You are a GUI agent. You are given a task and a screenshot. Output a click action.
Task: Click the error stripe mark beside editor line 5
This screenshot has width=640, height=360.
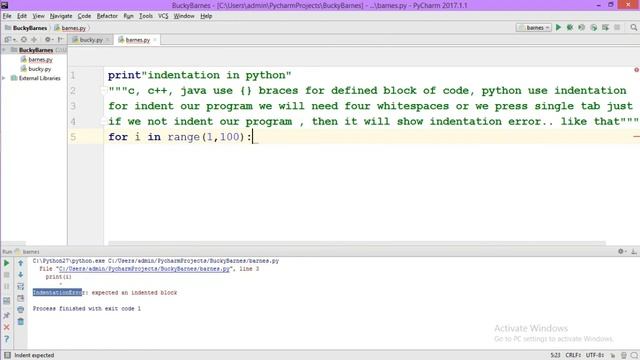click(x=636, y=137)
